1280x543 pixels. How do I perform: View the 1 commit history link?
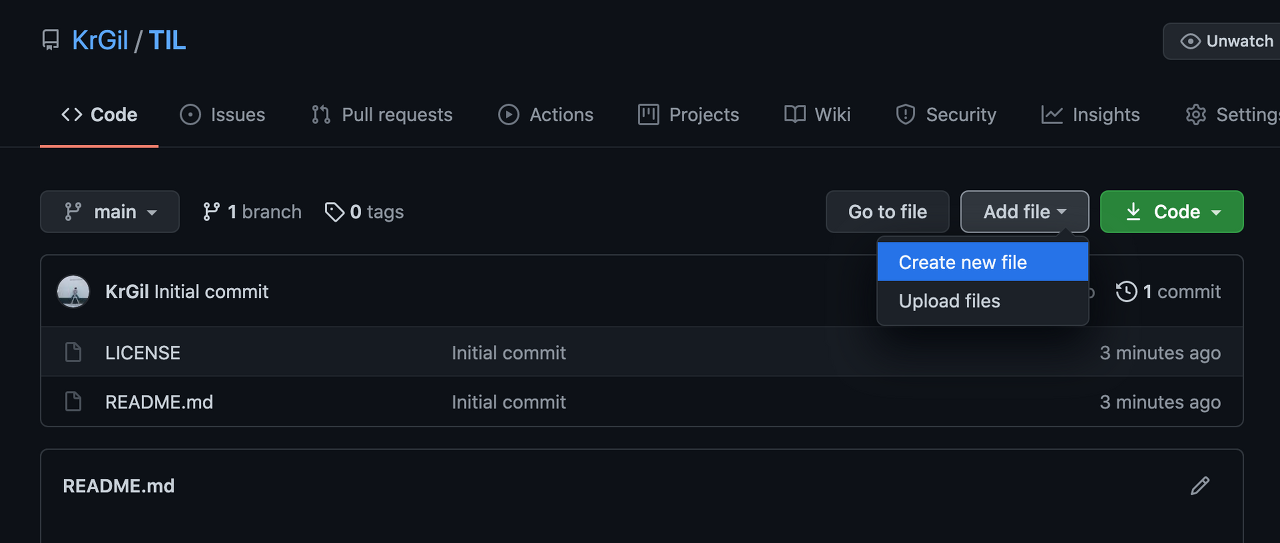1169,292
